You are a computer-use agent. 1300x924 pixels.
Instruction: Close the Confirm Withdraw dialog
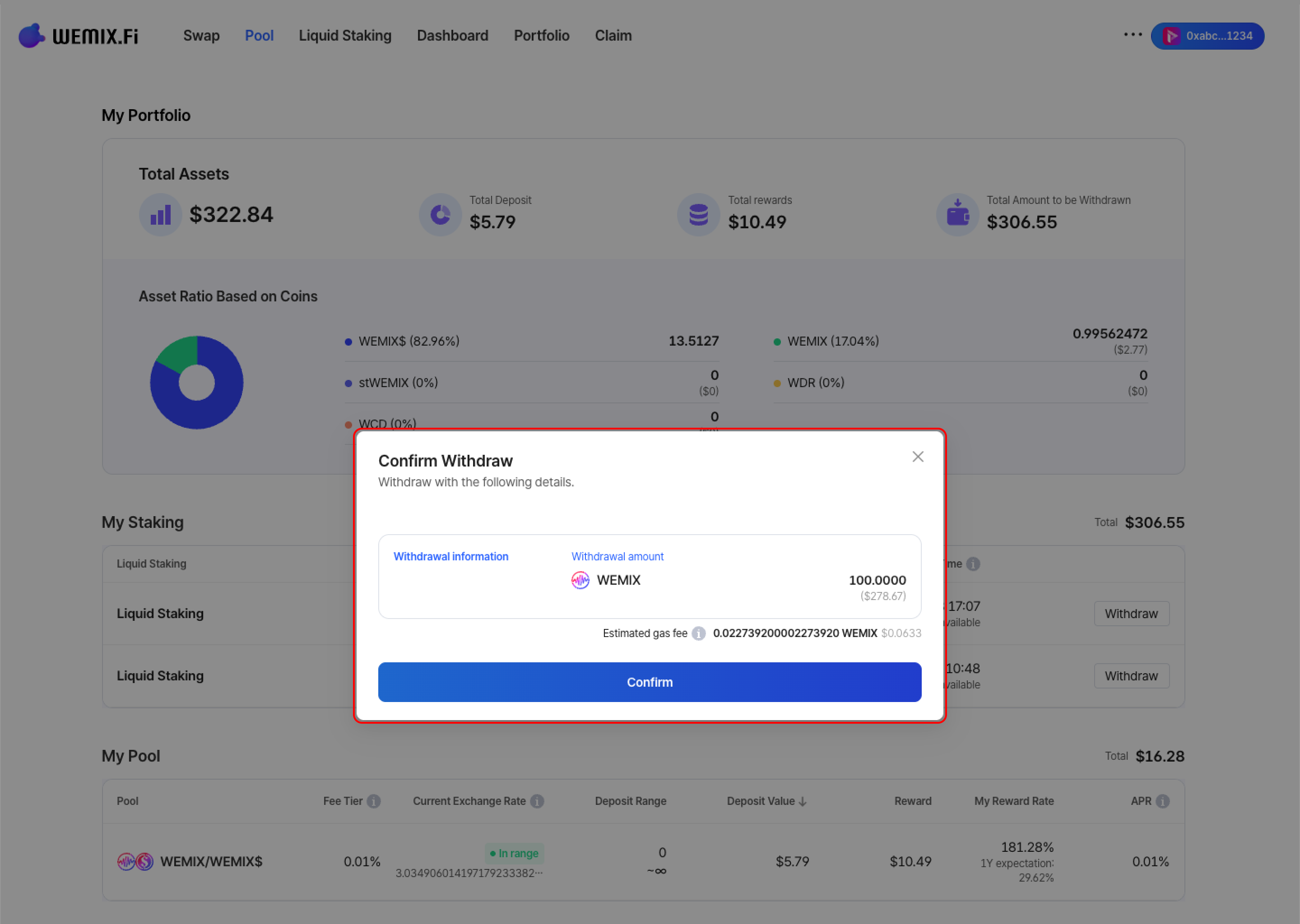click(918, 457)
